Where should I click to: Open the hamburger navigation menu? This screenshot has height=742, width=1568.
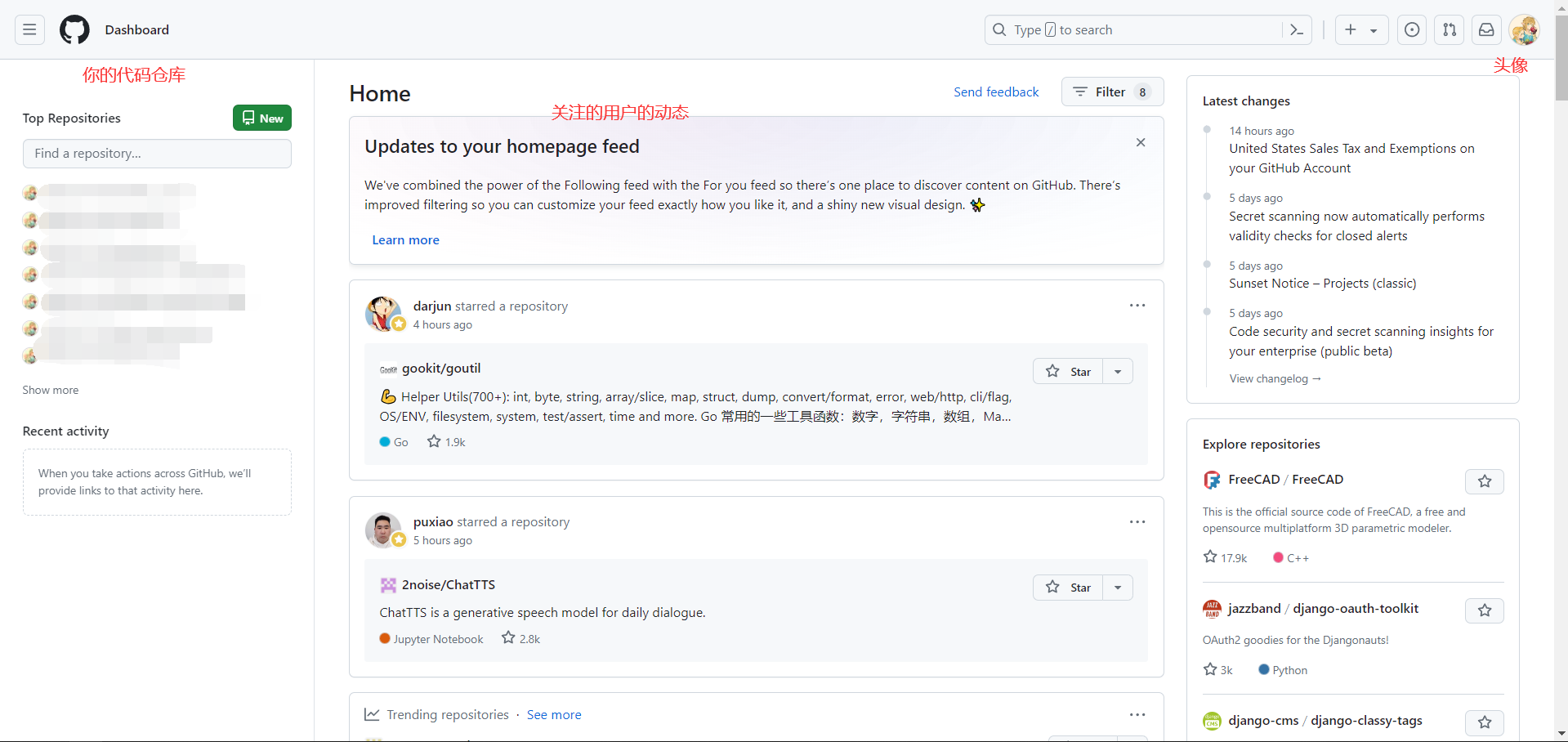click(29, 30)
